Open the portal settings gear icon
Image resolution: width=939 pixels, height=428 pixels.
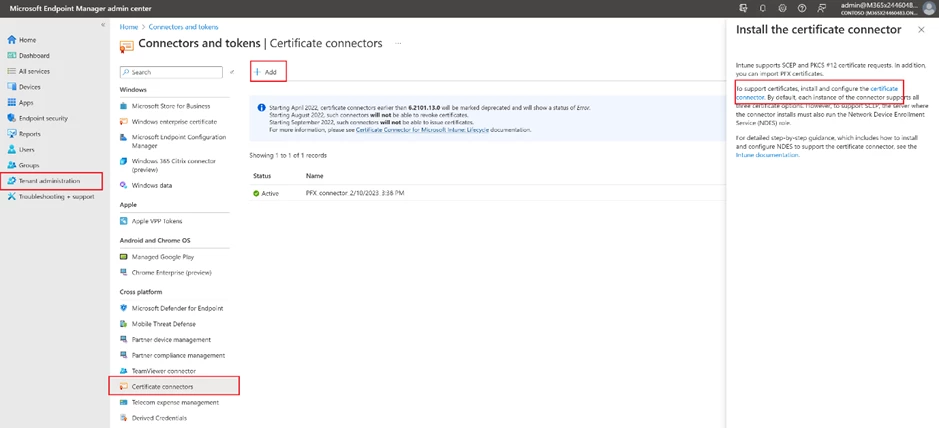[782, 8]
